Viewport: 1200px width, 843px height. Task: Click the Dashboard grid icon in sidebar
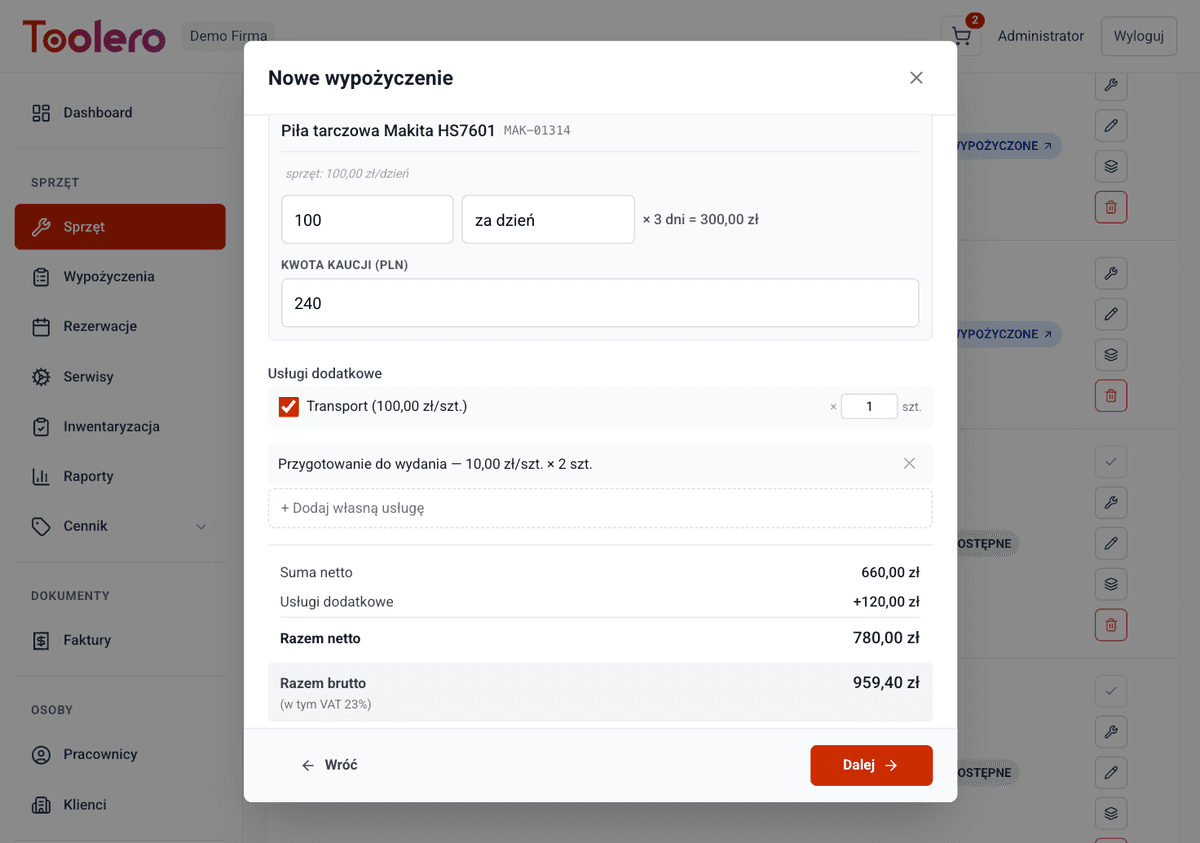point(41,113)
